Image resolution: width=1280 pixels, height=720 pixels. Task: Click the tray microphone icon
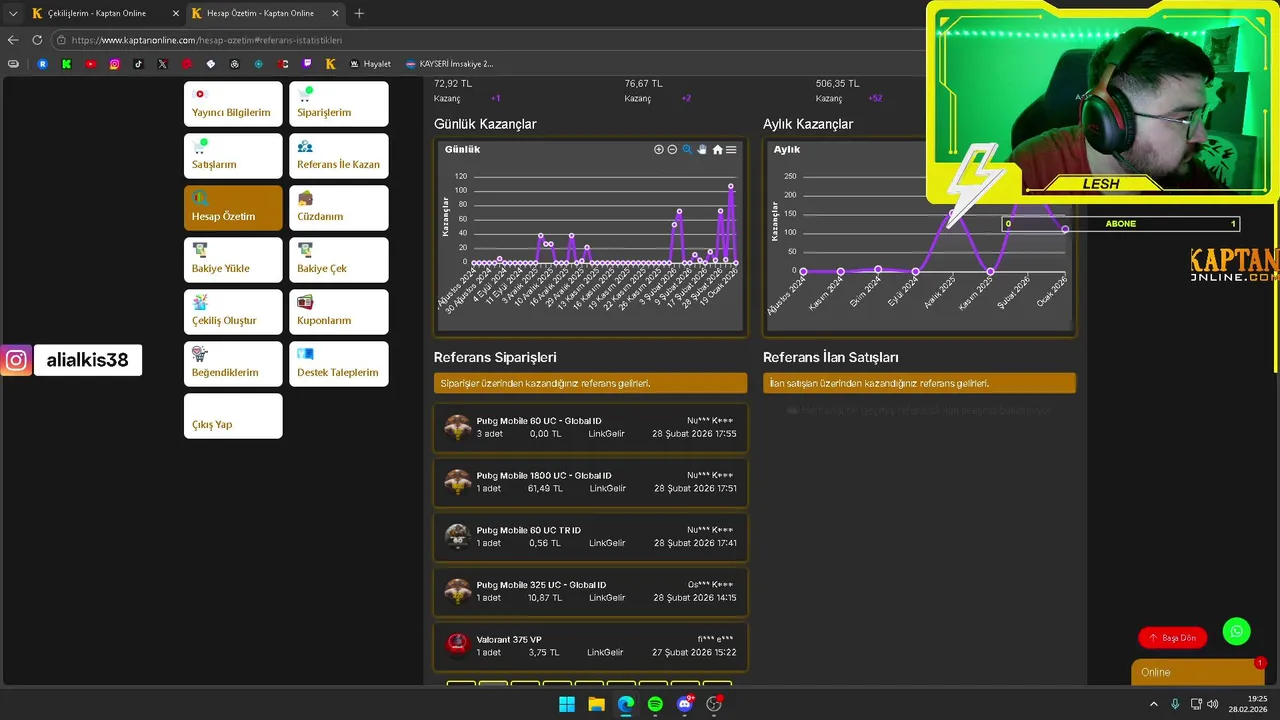tap(1175, 704)
